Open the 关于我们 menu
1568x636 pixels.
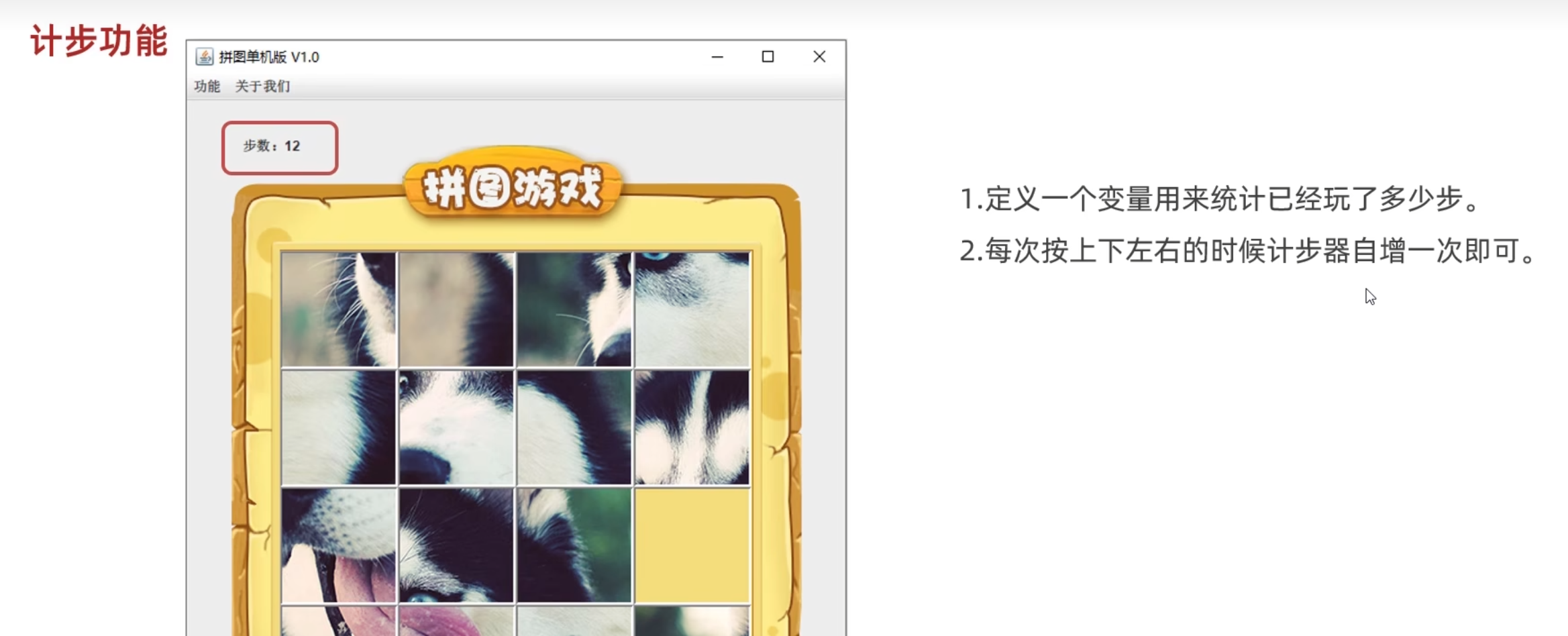pos(262,87)
